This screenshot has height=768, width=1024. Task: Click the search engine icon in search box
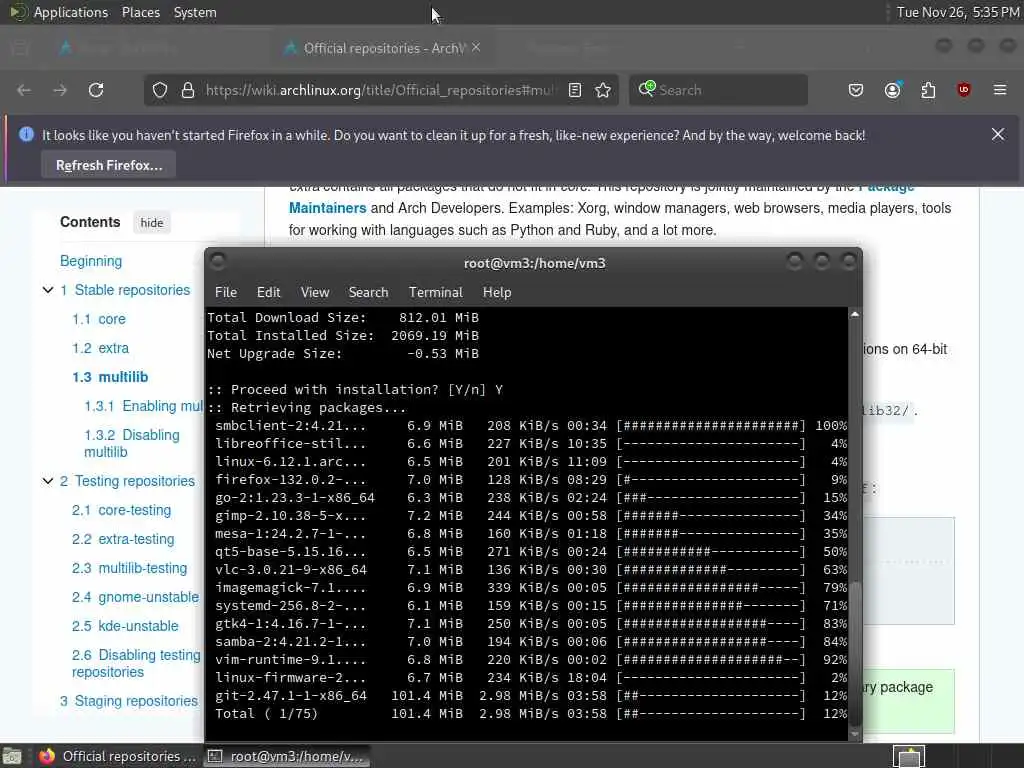tap(647, 89)
